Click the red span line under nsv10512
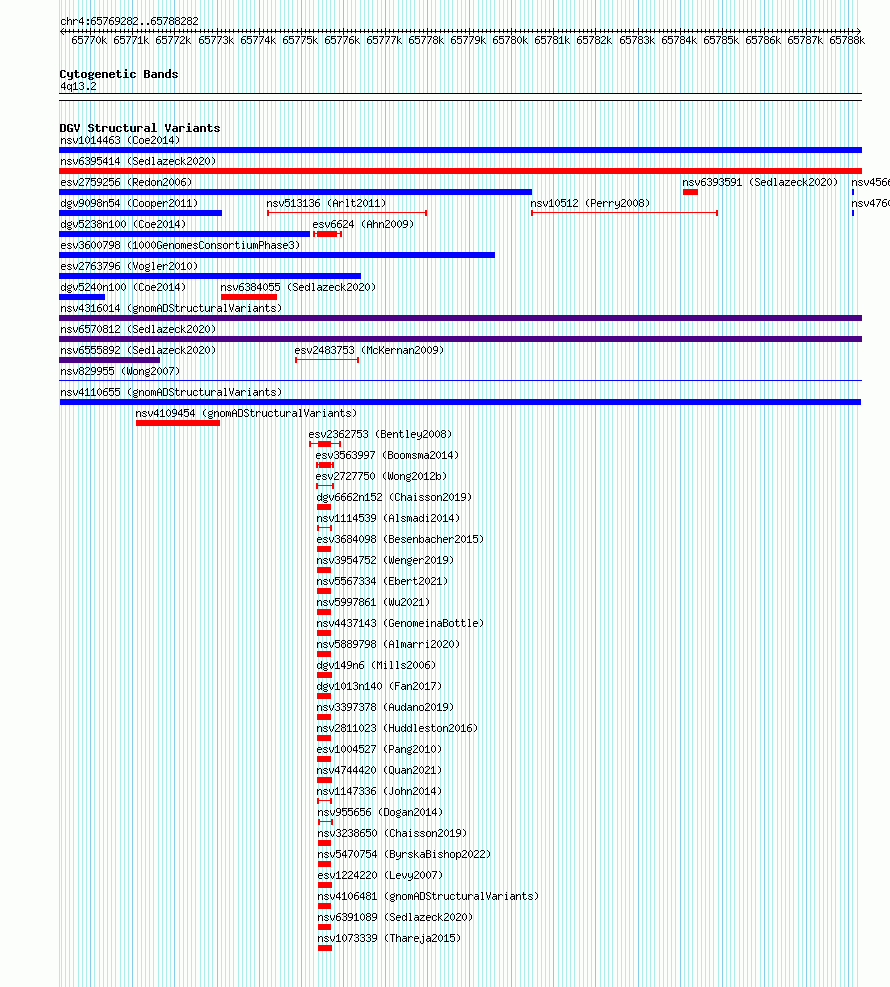The width and height of the screenshot is (890, 987). pyautogui.click(x=624, y=213)
